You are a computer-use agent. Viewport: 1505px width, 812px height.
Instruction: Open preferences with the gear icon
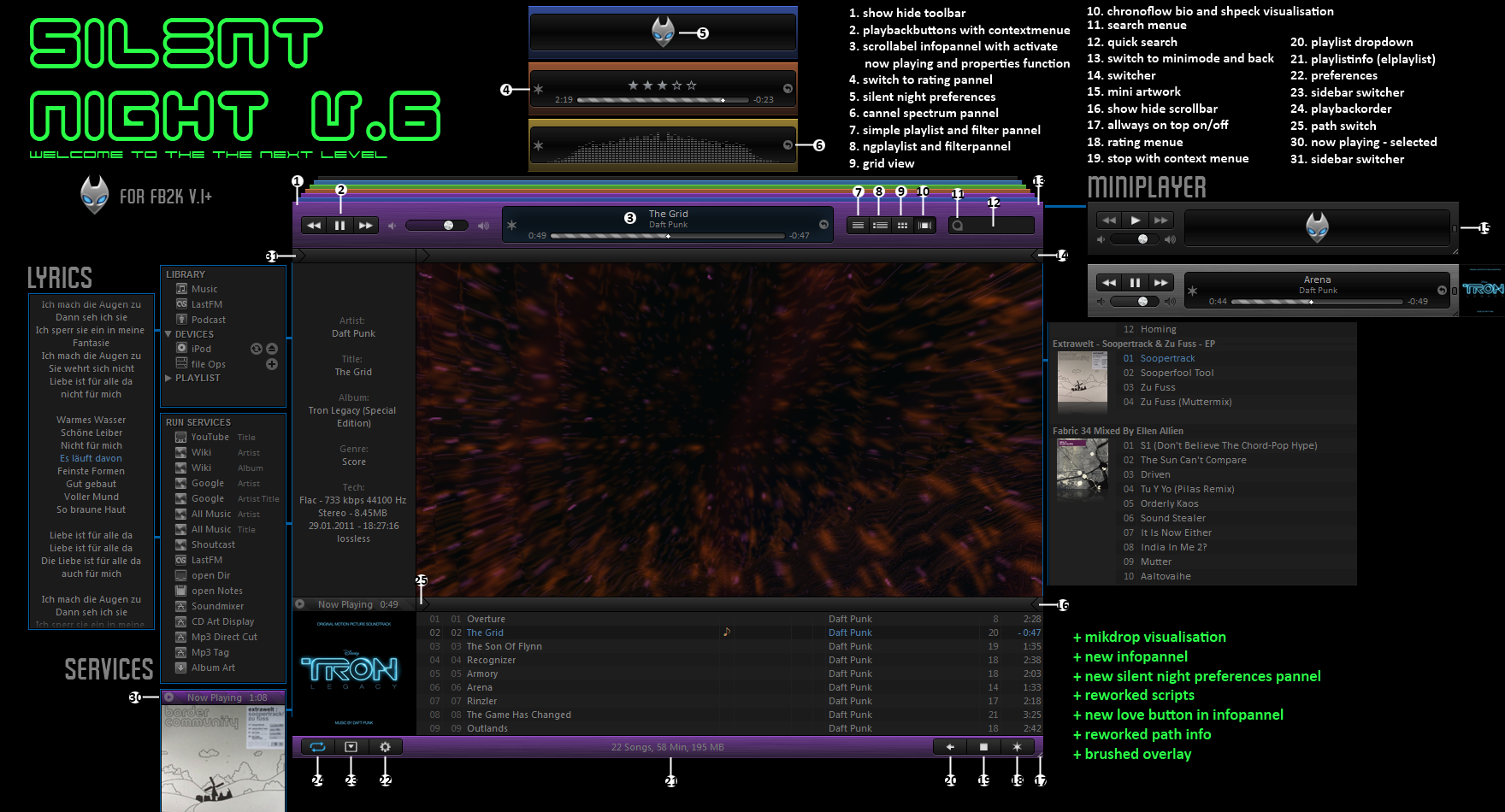385,747
